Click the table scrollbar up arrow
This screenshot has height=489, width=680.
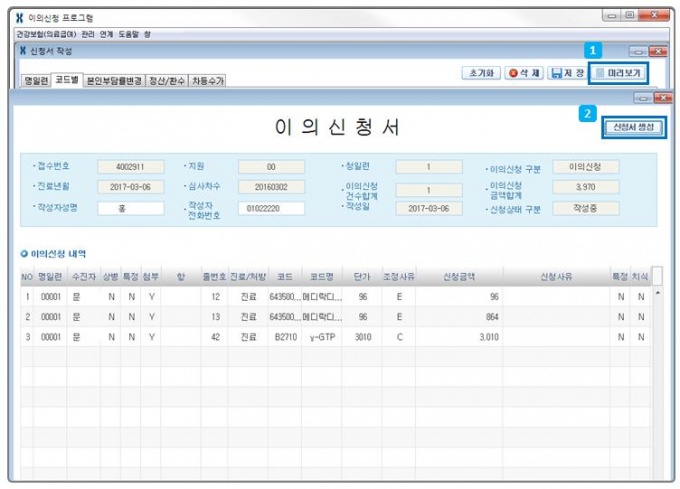point(657,294)
